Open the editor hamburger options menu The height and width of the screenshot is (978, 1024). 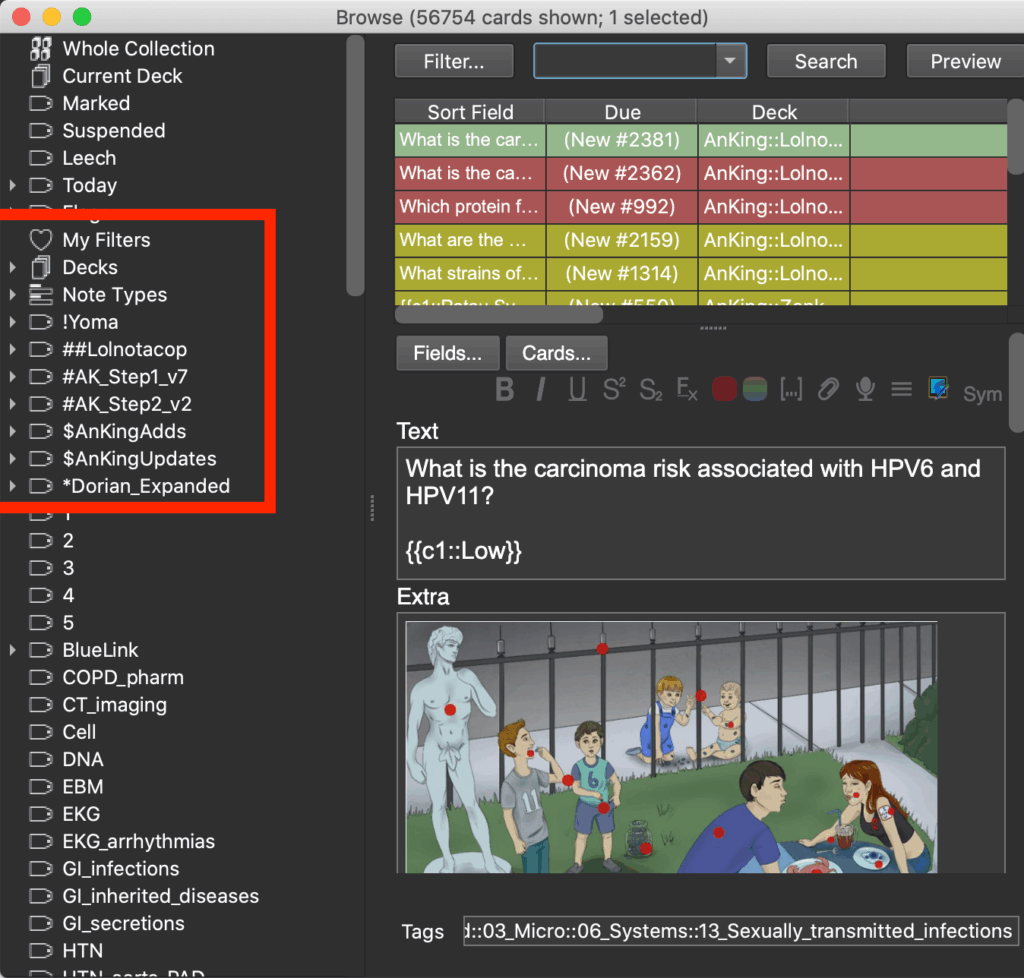point(902,390)
